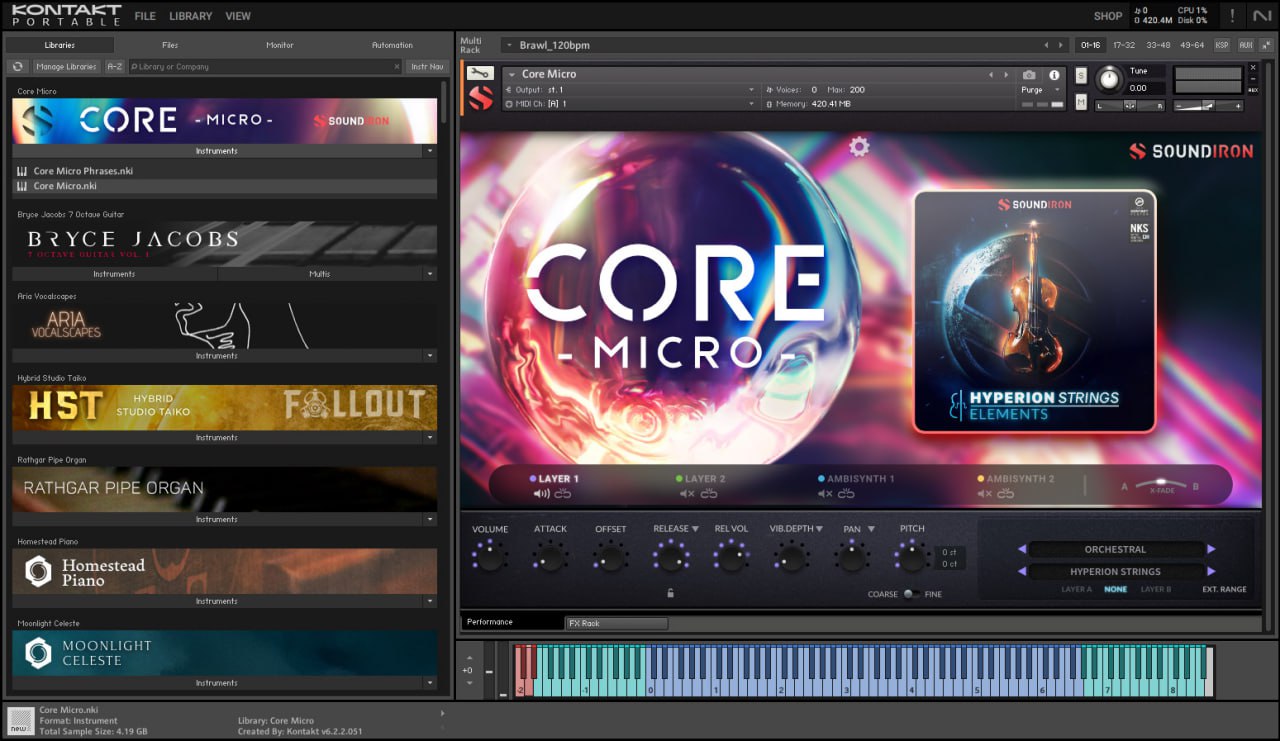1280x741 pixels.
Task: Open the VIEW menu
Action: pyautogui.click(x=238, y=16)
